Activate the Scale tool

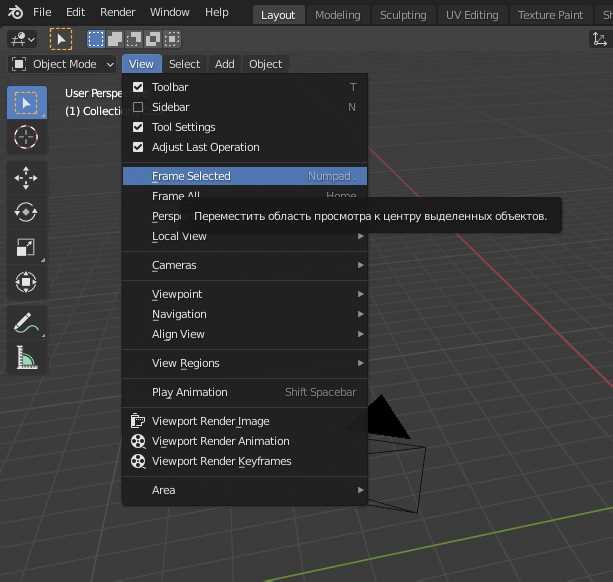pyautogui.click(x=26, y=247)
